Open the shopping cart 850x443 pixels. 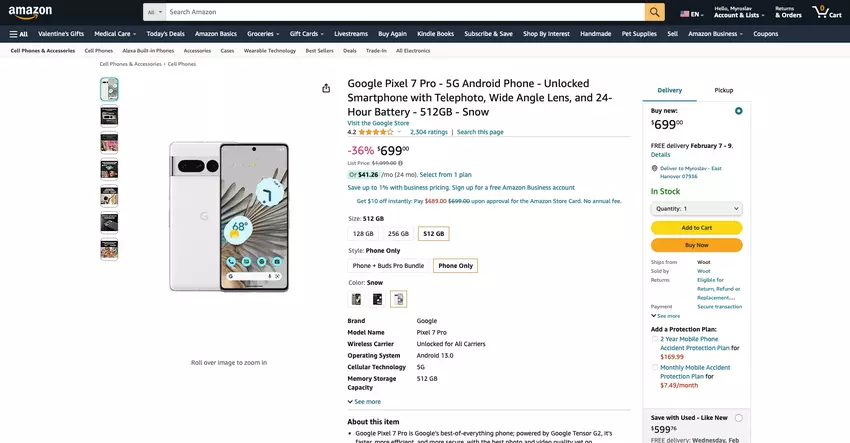click(x=826, y=12)
